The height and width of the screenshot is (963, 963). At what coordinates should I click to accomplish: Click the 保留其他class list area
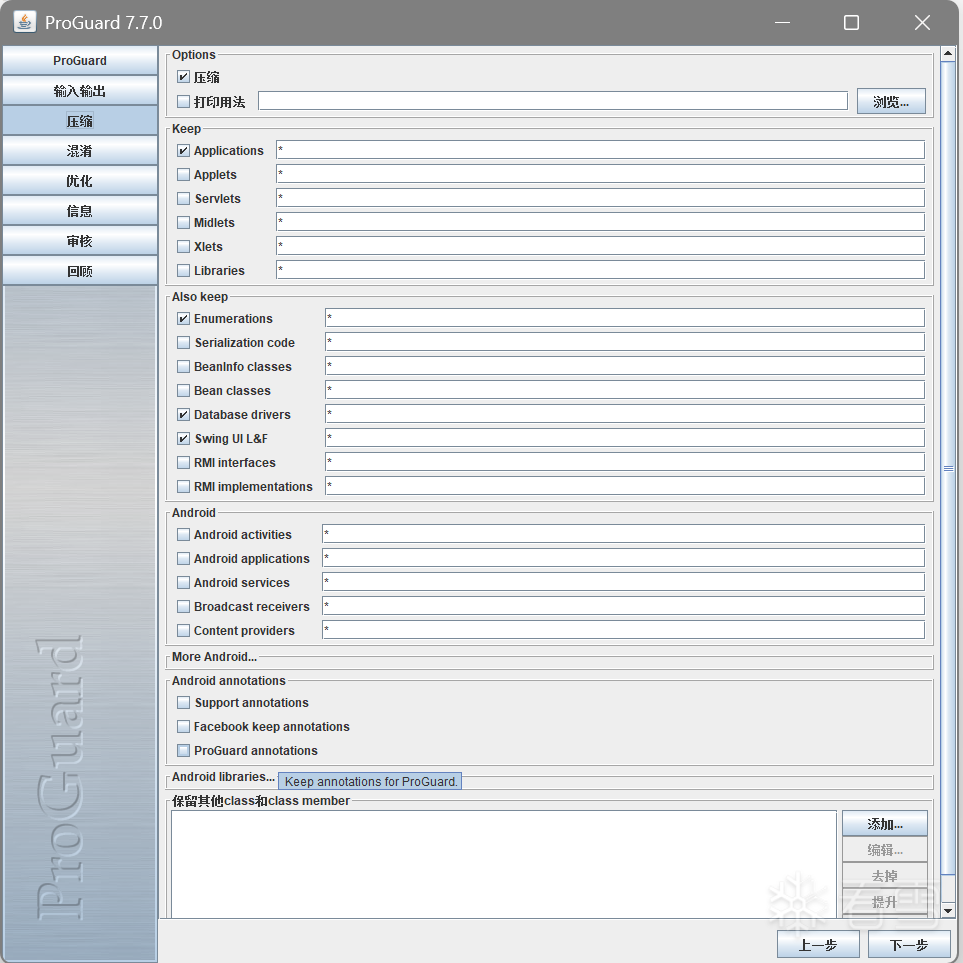pyautogui.click(x=504, y=864)
